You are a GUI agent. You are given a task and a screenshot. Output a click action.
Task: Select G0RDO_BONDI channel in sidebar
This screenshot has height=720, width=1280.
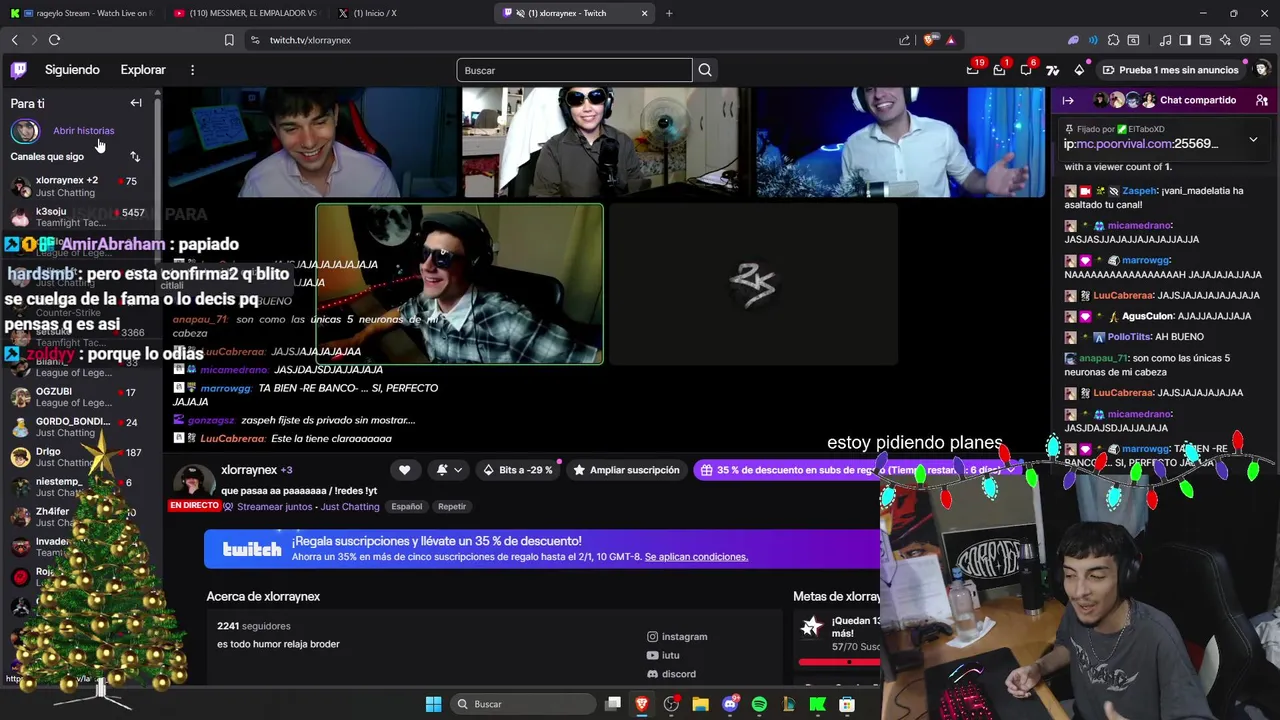point(80,427)
